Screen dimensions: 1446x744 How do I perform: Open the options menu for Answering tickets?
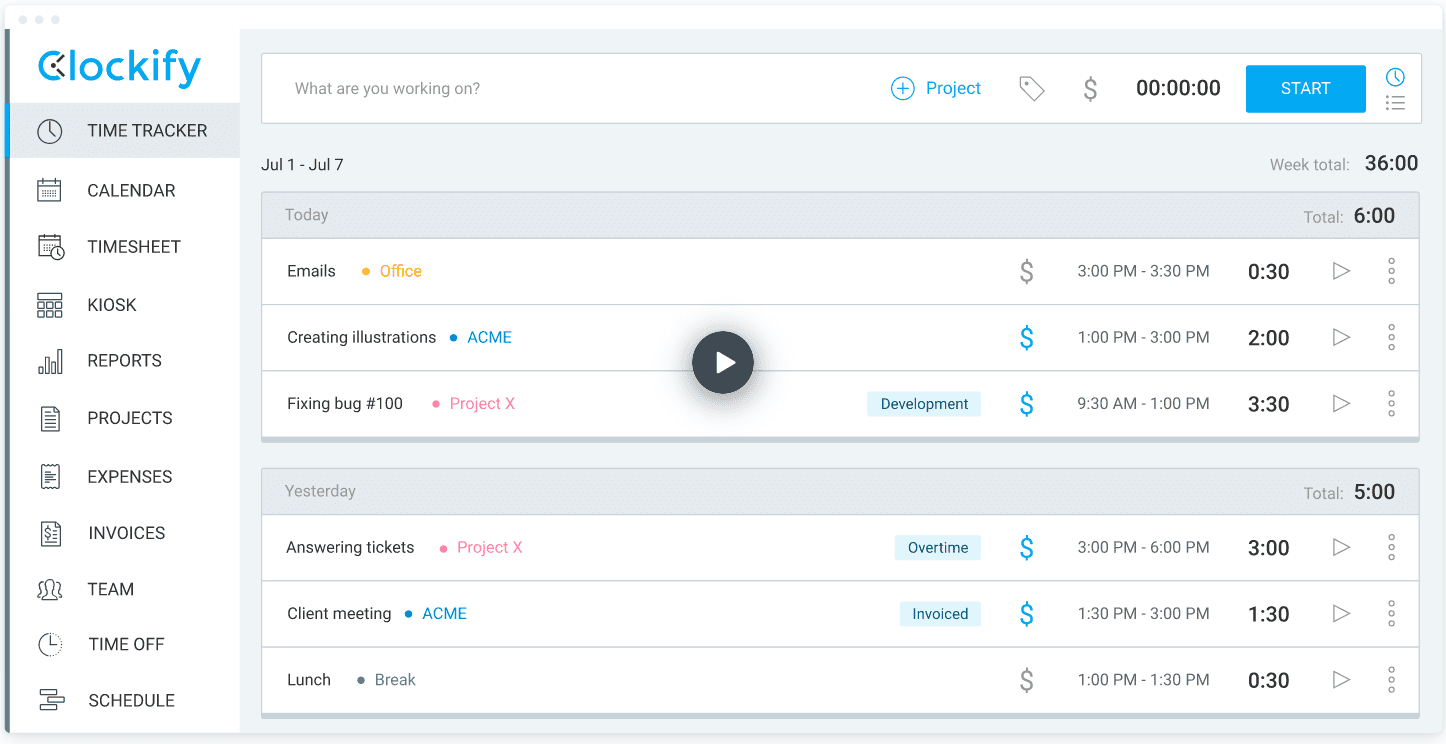tap(1391, 547)
